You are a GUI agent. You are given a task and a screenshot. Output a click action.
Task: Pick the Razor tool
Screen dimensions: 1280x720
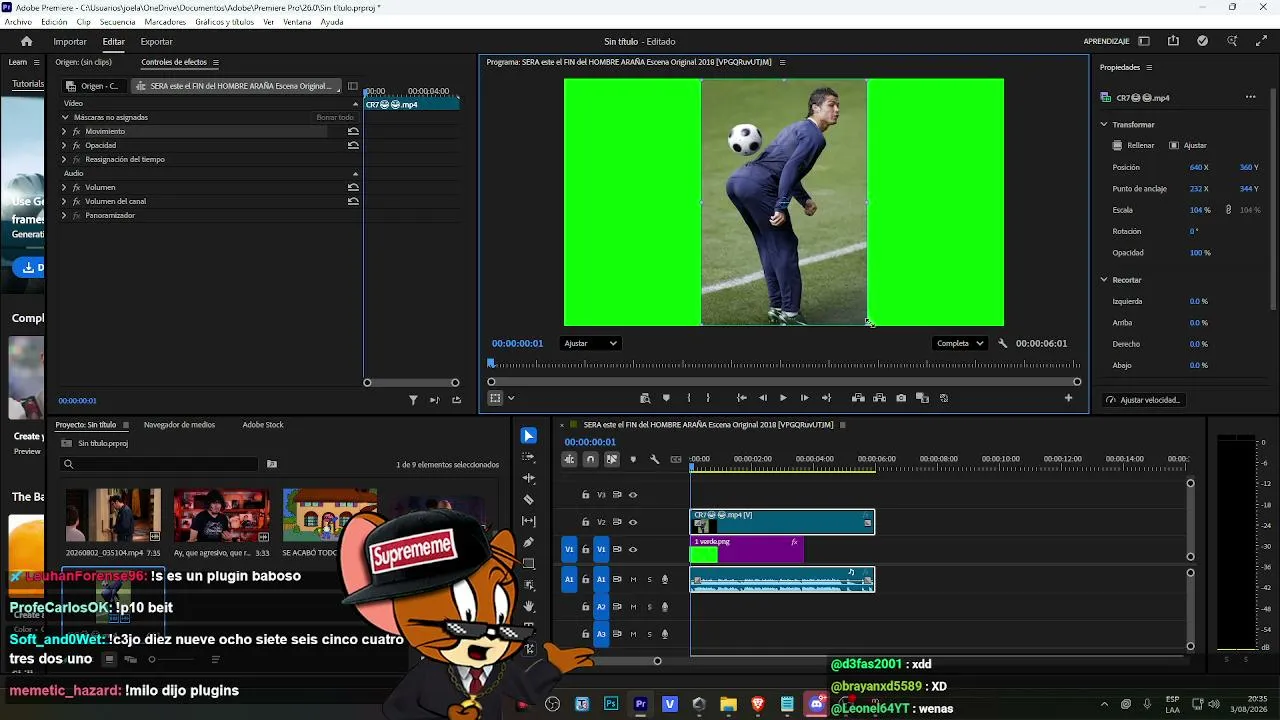[529, 499]
